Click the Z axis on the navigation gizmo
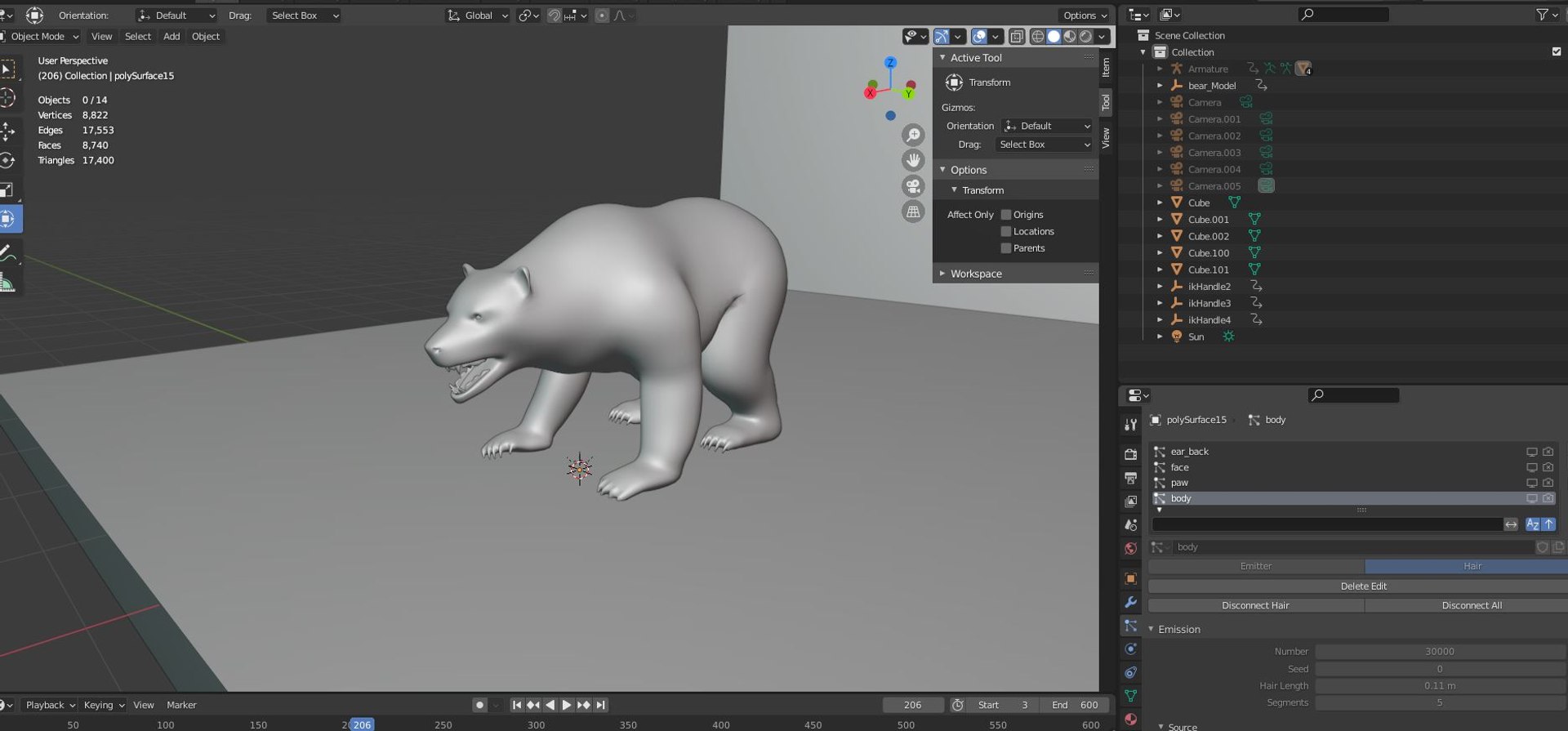 [x=890, y=62]
